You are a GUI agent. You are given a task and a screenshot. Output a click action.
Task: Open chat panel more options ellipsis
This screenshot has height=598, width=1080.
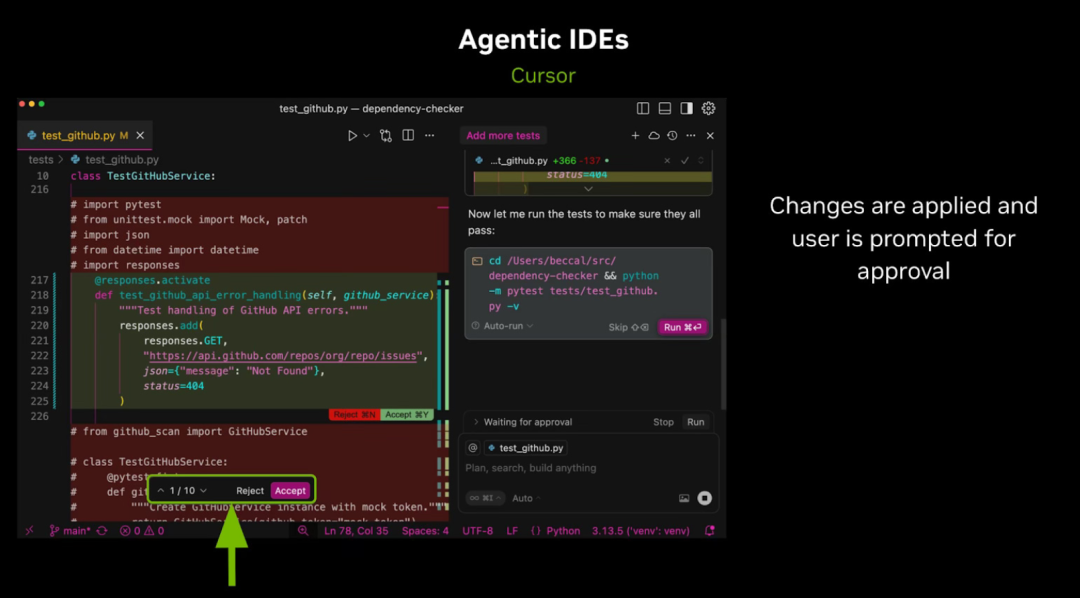tap(691, 136)
